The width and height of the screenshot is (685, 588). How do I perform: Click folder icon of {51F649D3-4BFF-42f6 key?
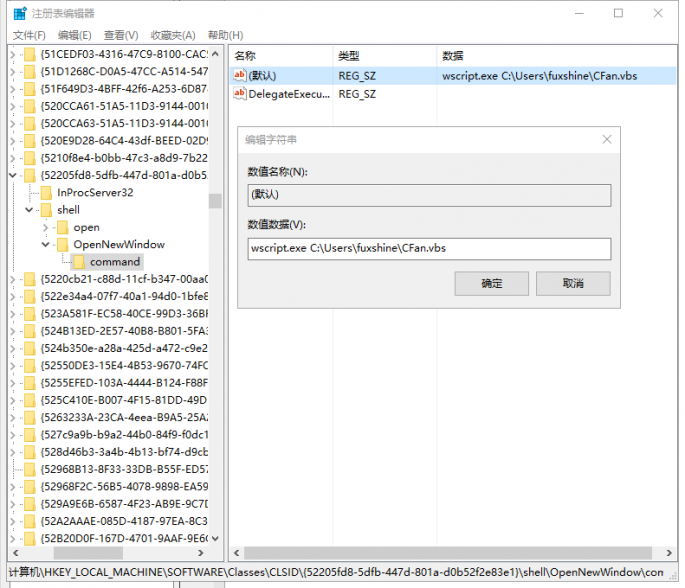(29, 89)
